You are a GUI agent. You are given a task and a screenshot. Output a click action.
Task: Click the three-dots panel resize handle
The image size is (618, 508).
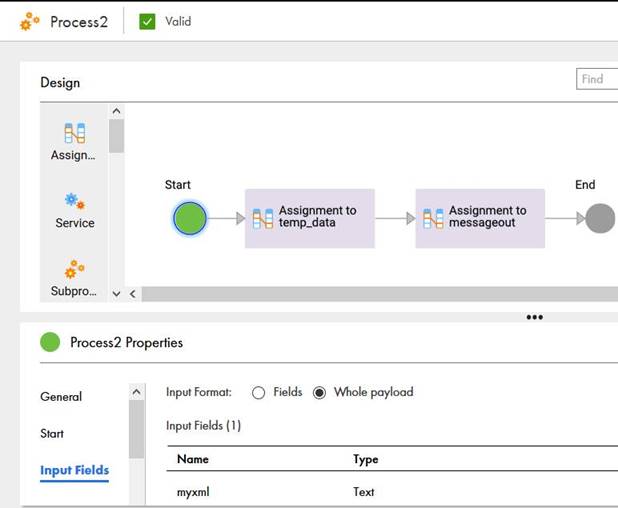coord(535,317)
